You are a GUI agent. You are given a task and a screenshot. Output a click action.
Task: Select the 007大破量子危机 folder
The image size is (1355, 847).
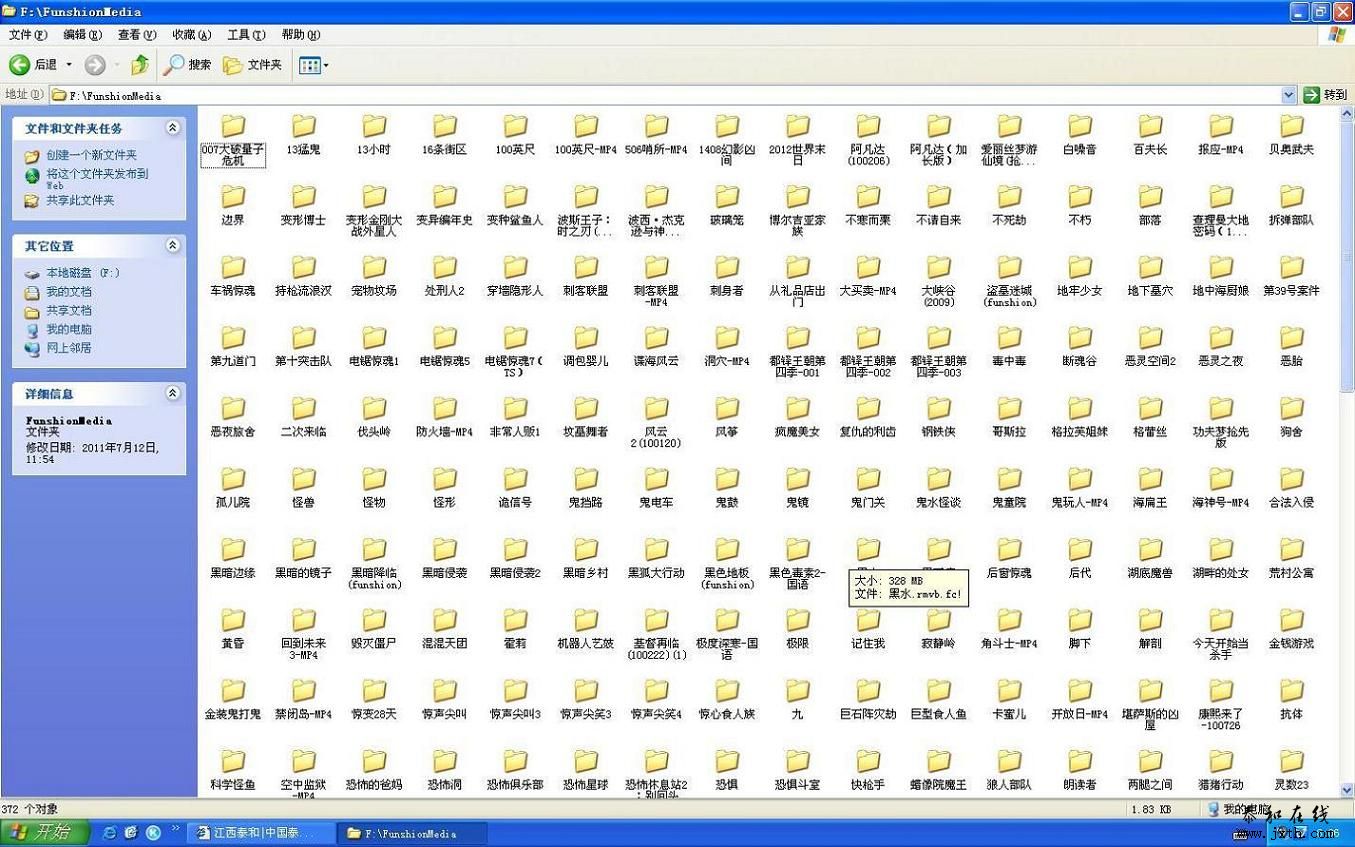[x=233, y=141]
